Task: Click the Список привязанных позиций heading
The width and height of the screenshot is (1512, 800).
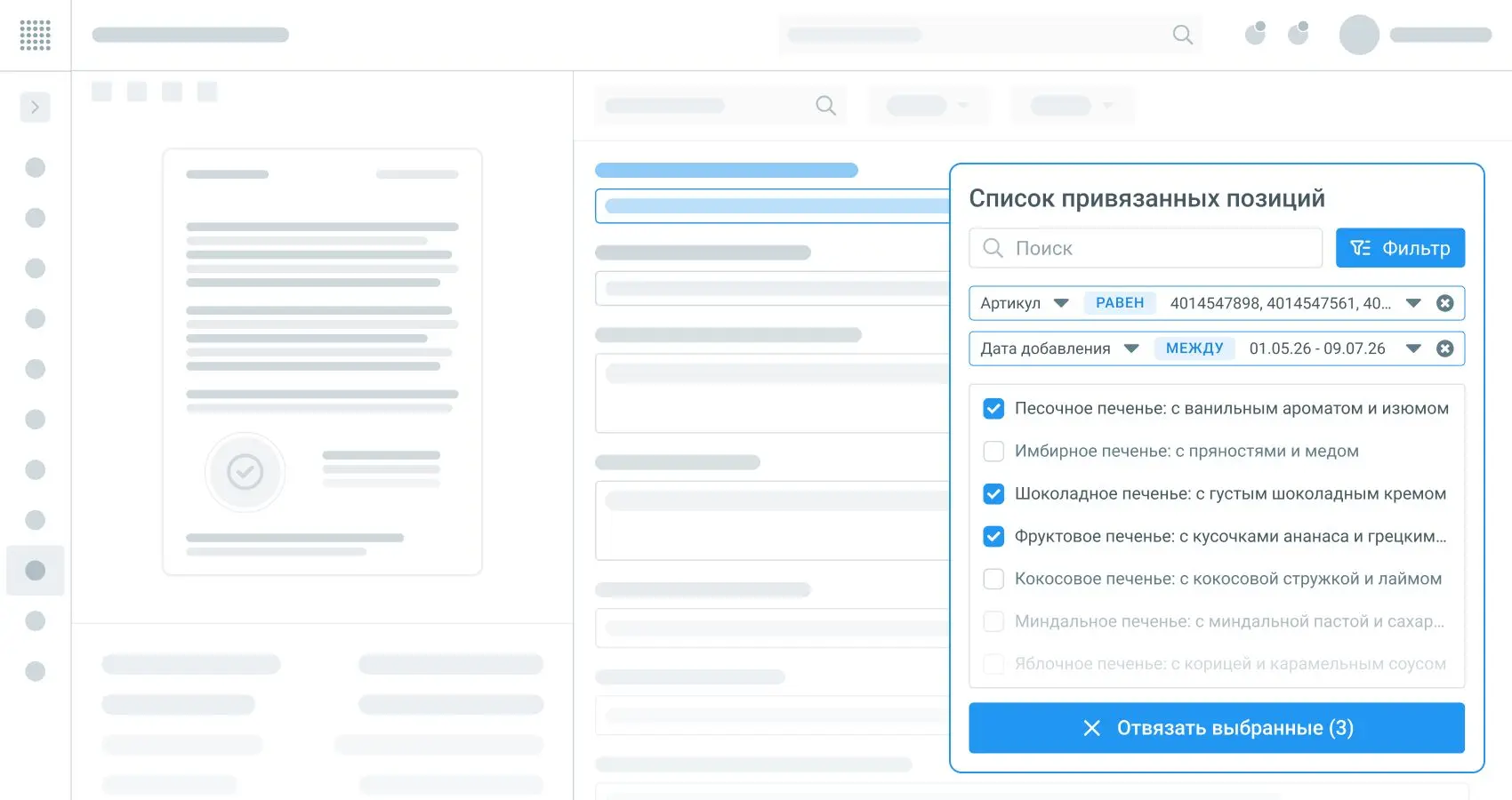Action: [1146, 198]
